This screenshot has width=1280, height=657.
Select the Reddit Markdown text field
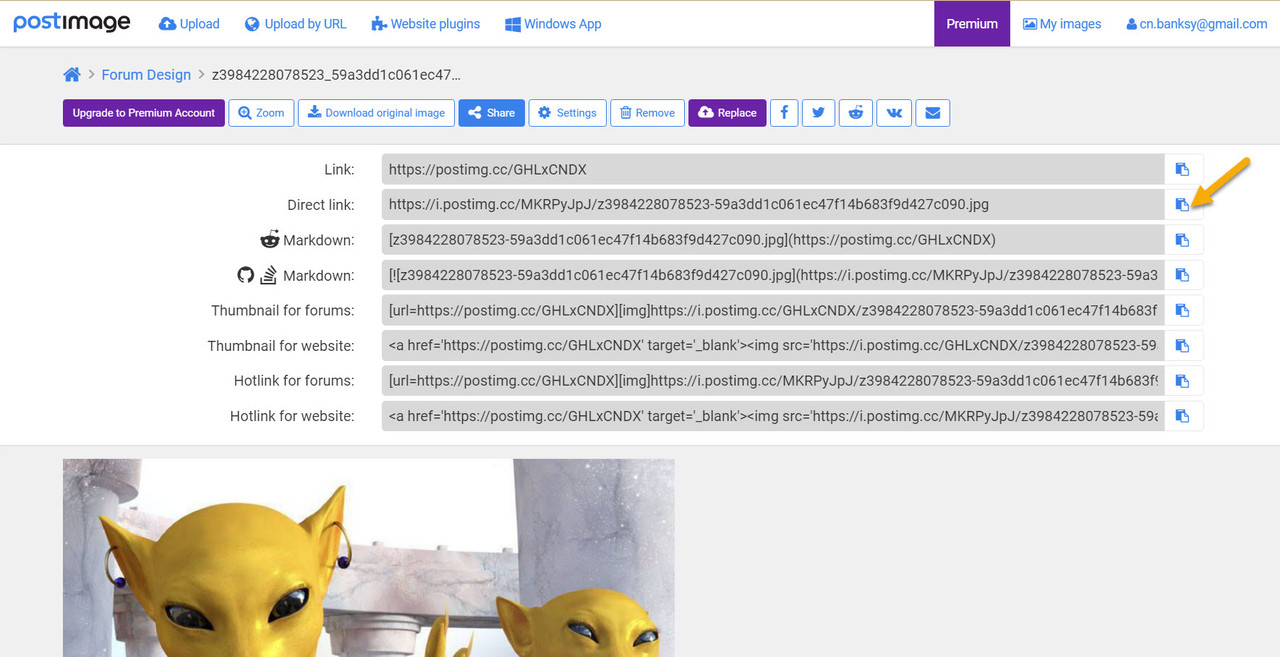(x=773, y=240)
